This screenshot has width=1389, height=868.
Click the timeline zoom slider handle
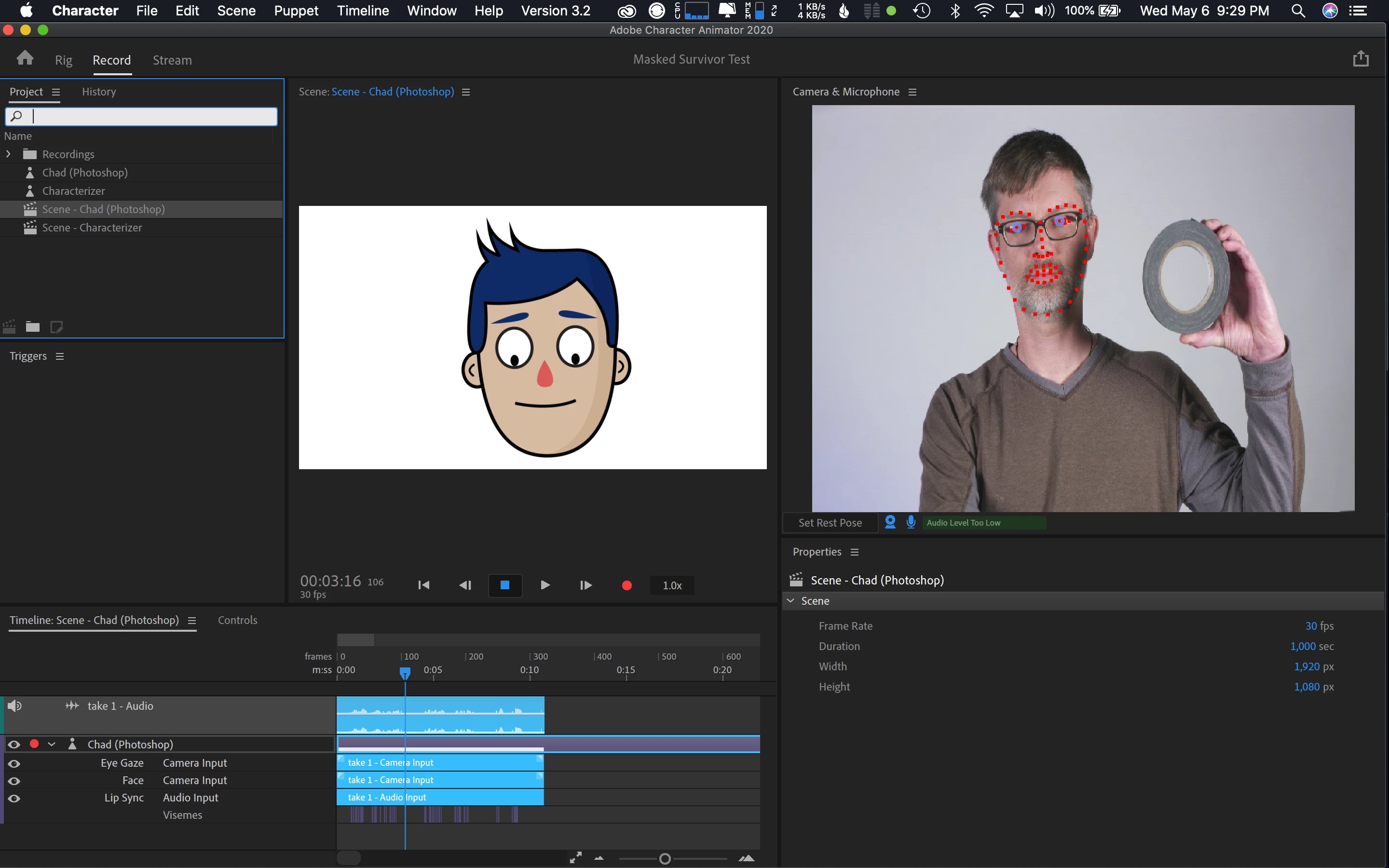[x=665, y=859]
